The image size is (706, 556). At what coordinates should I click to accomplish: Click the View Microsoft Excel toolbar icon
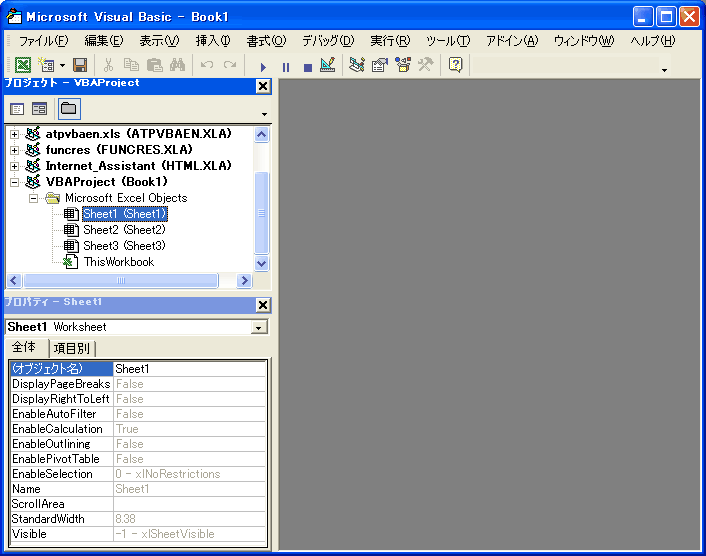[23, 65]
